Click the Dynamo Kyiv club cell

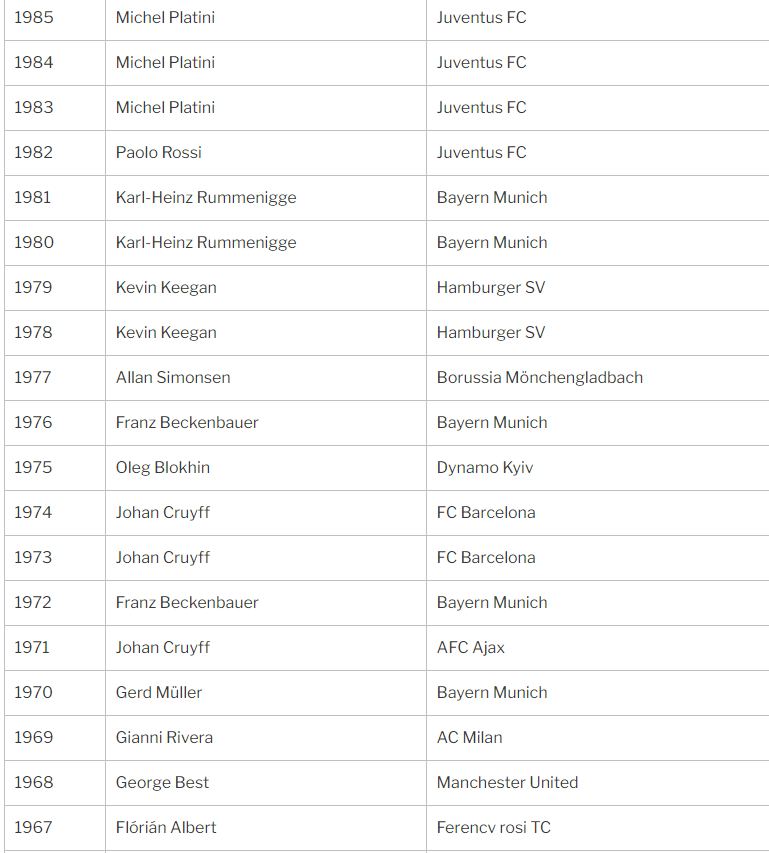(485, 468)
